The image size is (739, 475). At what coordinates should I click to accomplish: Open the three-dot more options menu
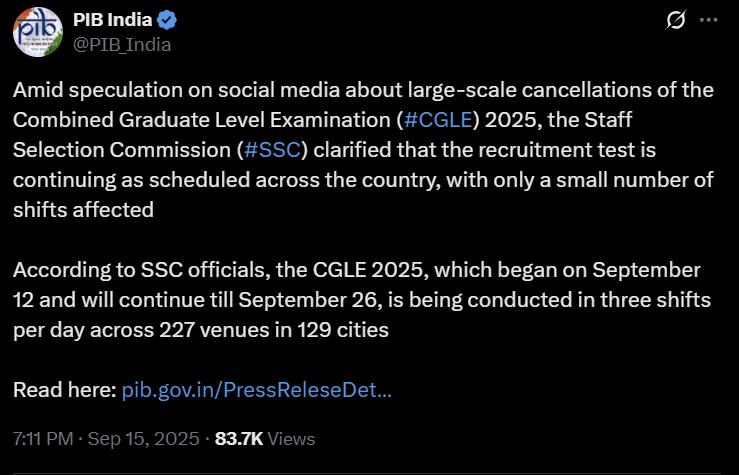coord(708,20)
